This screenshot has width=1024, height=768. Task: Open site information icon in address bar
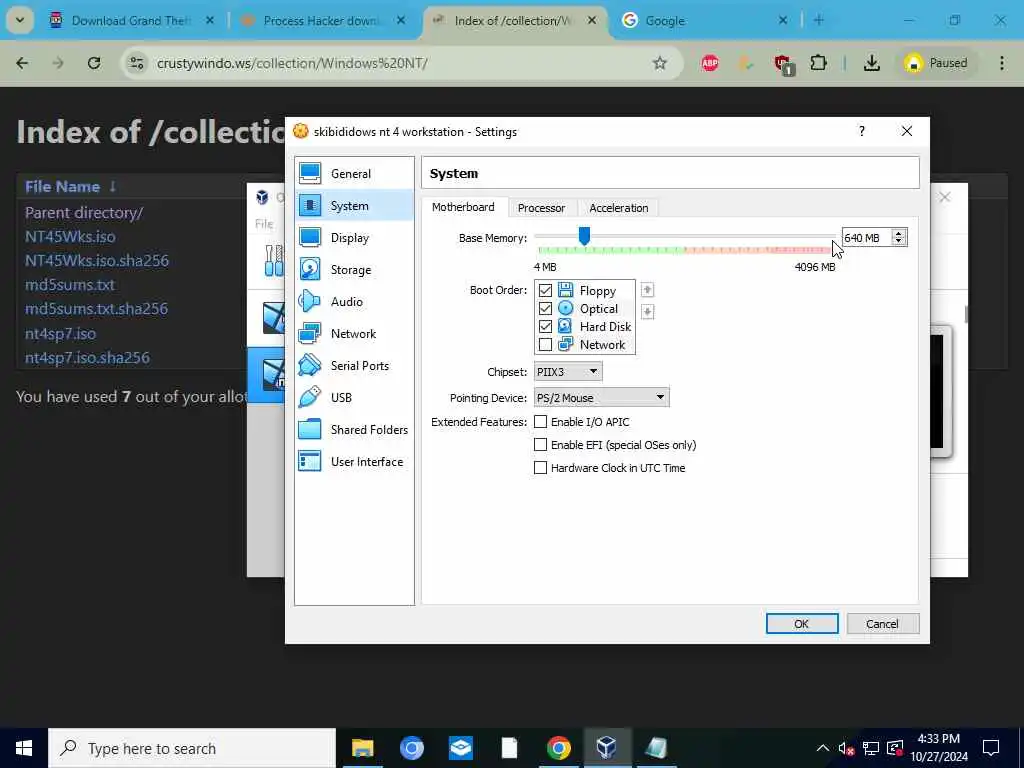pos(136,63)
